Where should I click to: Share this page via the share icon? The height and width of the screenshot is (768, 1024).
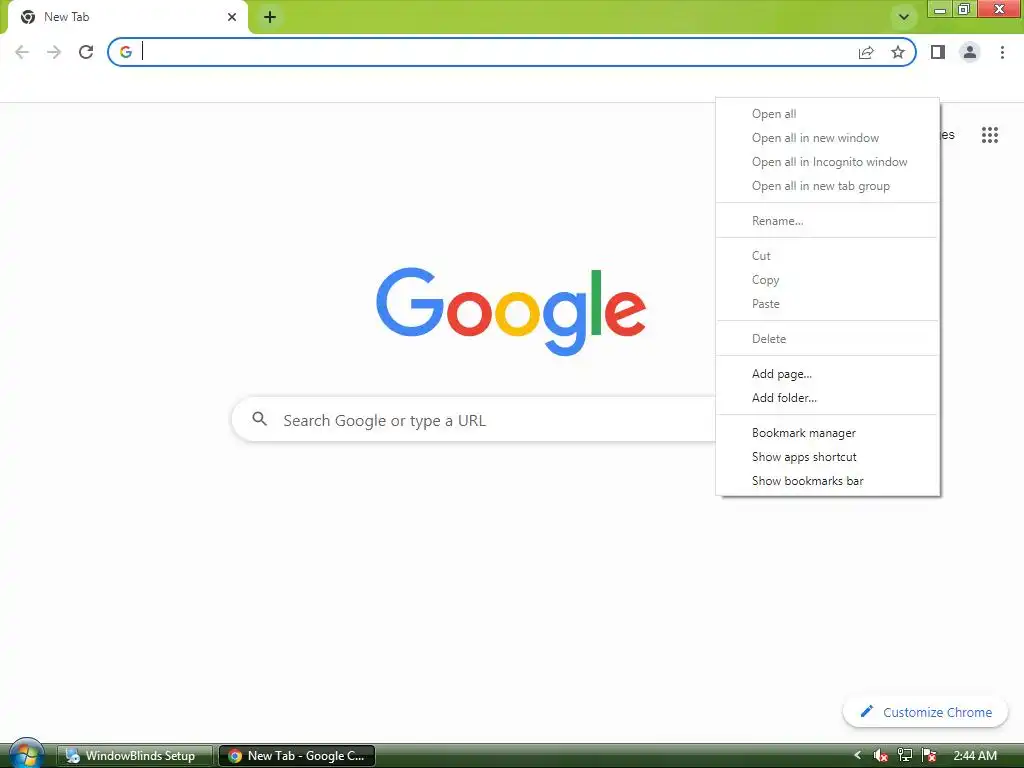[x=866, y=52]
